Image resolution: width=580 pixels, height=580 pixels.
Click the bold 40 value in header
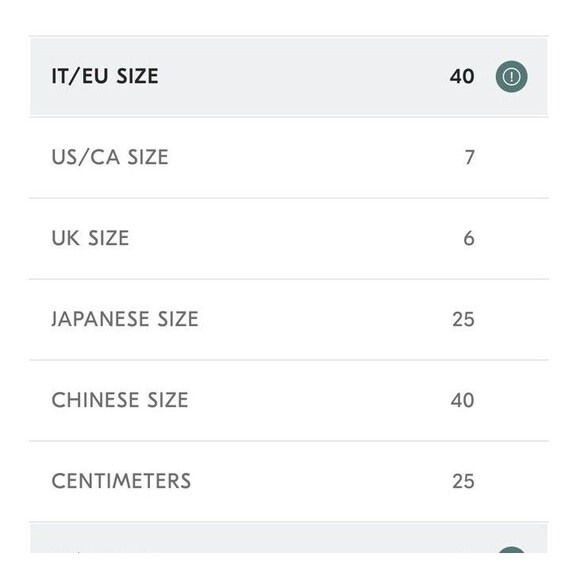(462, 77)
